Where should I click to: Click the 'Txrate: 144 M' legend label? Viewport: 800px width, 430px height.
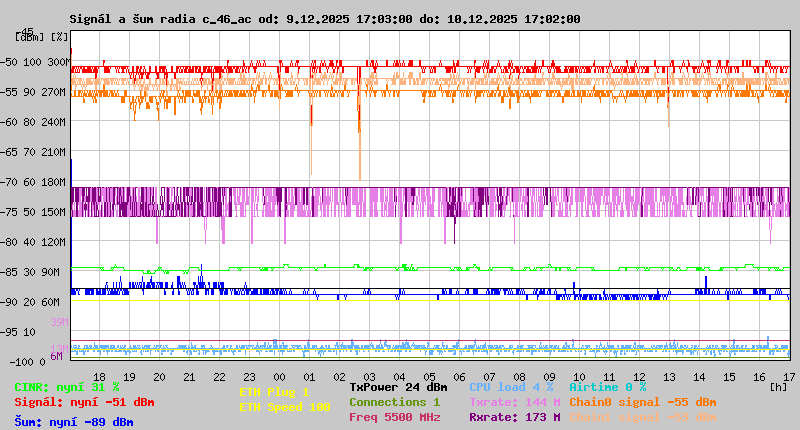point(515,402)
